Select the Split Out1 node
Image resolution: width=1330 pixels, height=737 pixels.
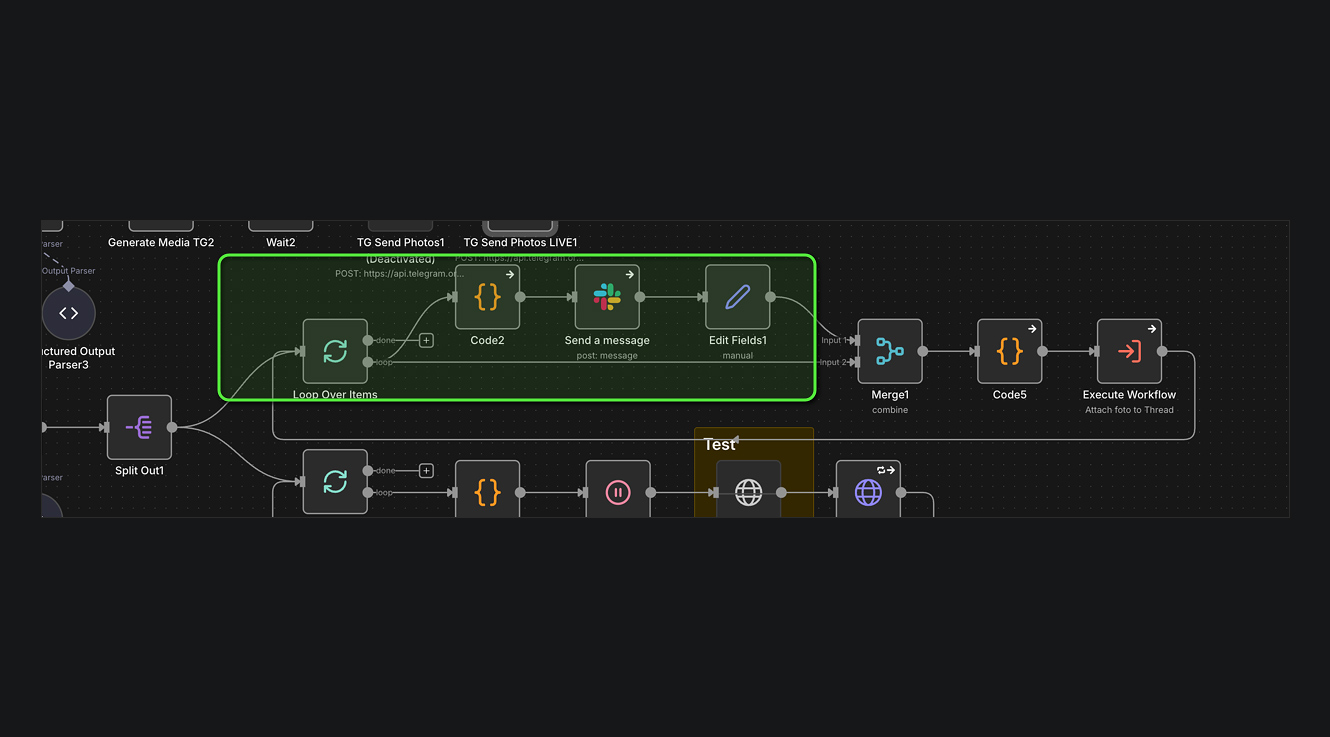139,427
